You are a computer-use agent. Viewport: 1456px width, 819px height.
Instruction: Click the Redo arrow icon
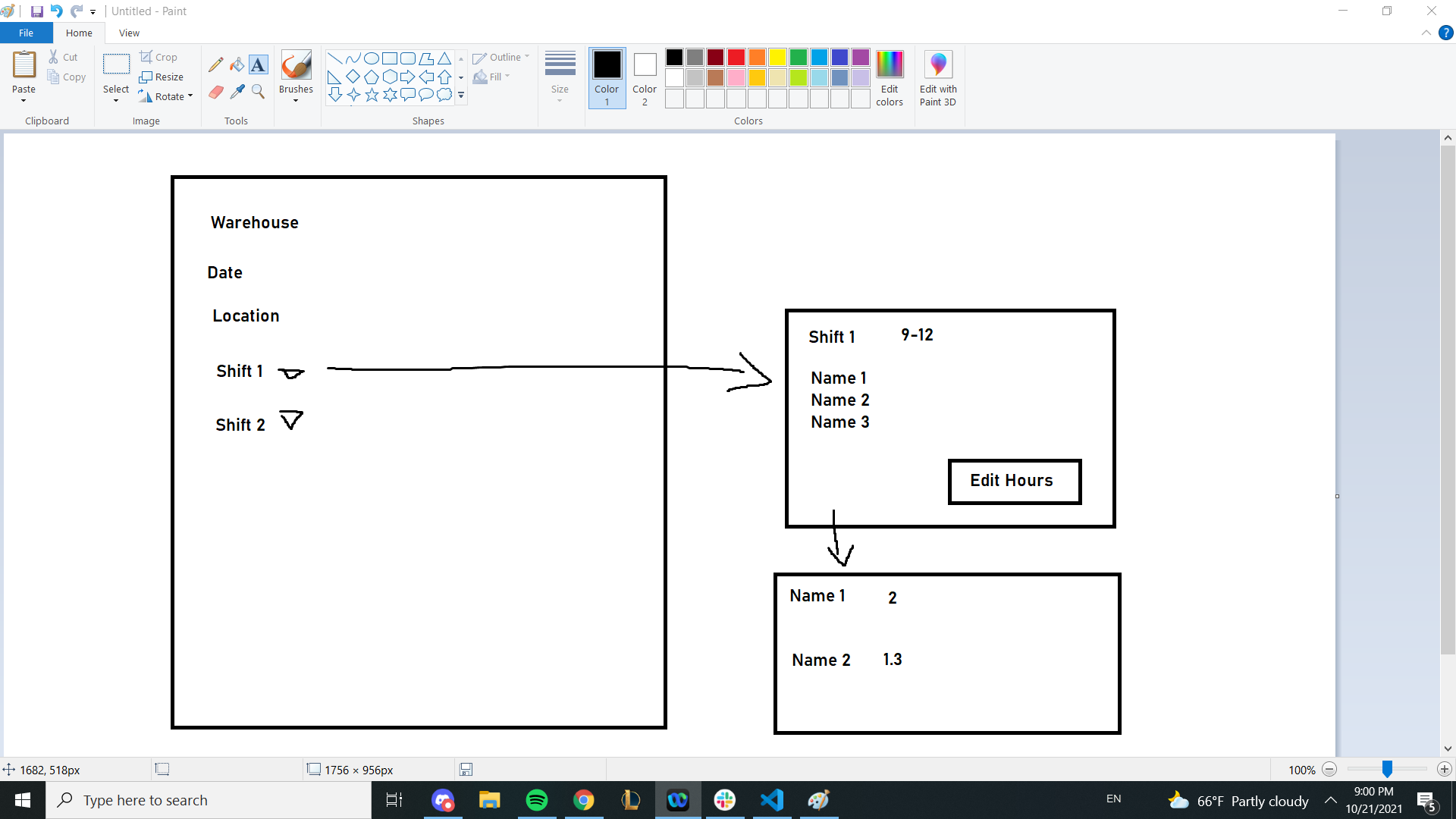coord(76,11)
